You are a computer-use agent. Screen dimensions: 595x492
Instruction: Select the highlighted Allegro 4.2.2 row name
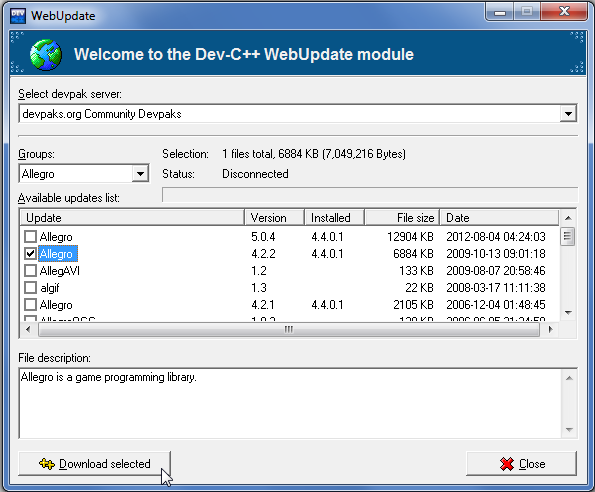tap(58, 254)
